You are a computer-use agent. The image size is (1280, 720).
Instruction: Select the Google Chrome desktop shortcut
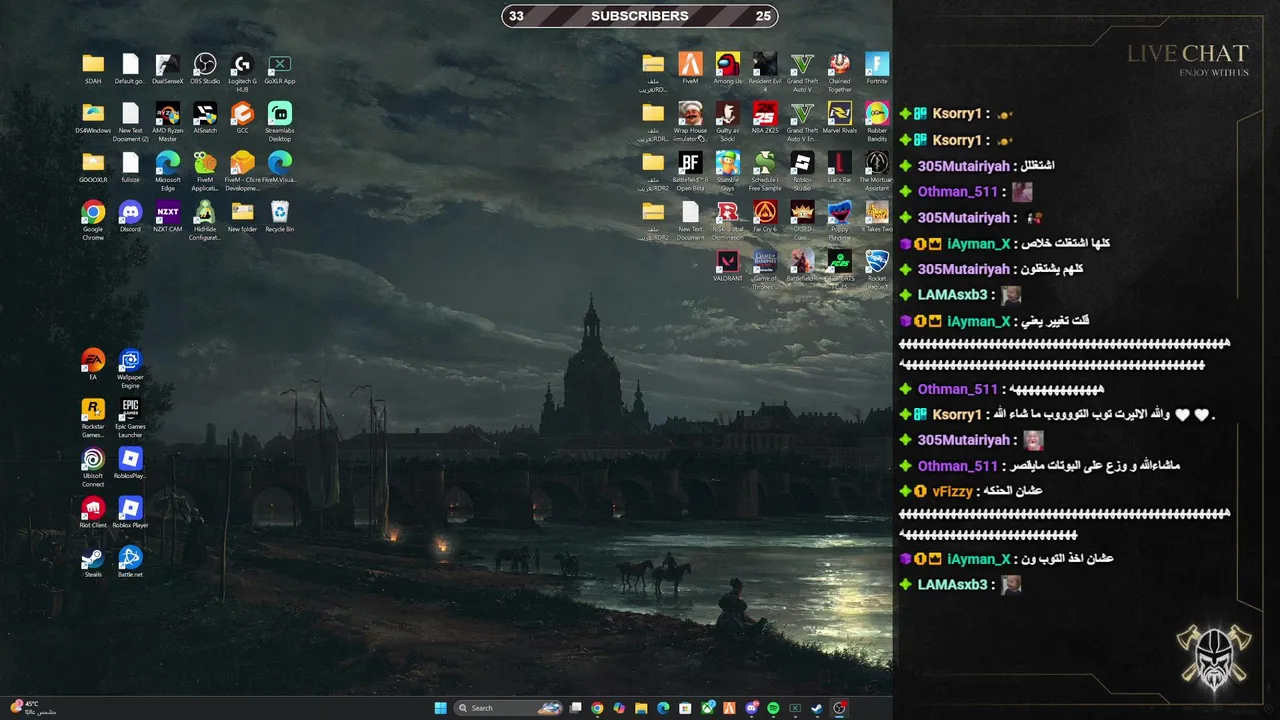93,220
